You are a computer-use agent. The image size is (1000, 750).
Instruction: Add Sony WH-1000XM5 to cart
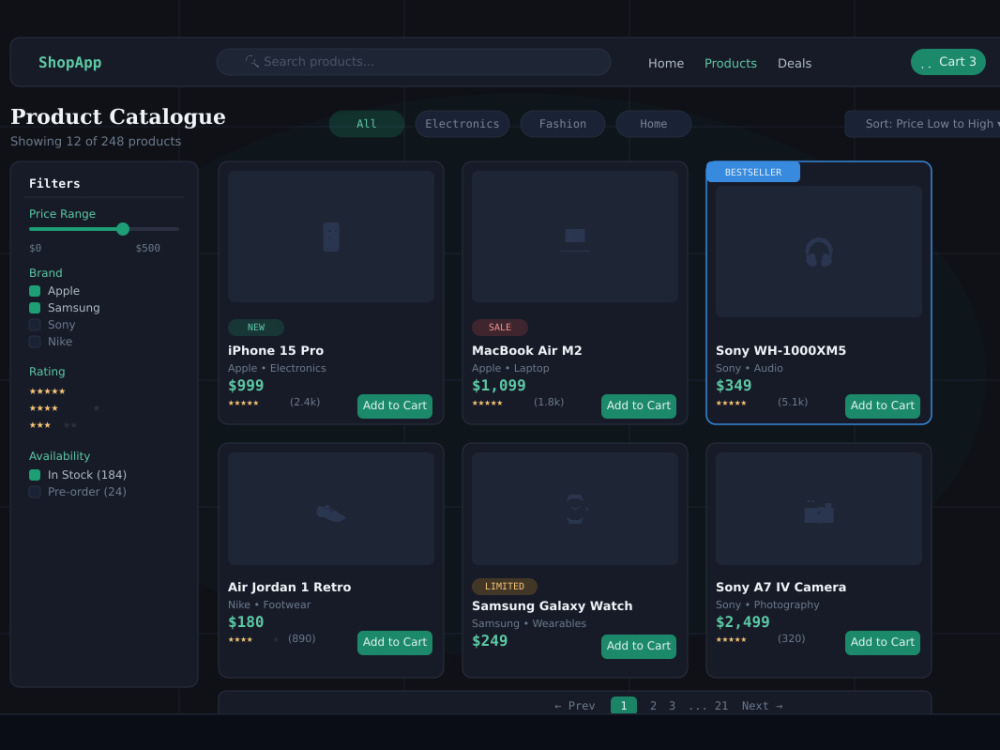(882, 406)
